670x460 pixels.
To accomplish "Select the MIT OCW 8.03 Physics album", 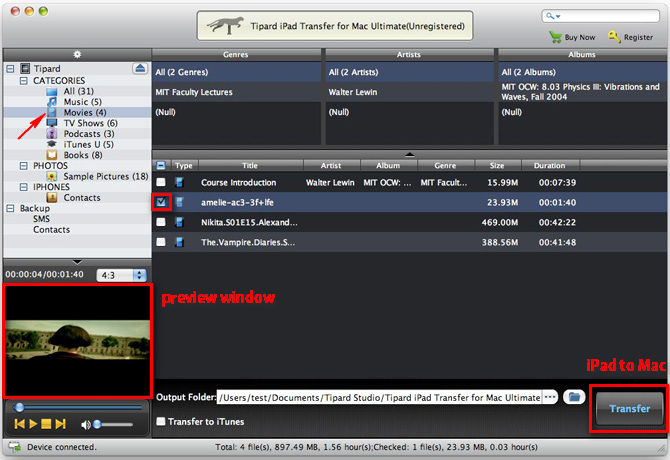I will [582, 92].
